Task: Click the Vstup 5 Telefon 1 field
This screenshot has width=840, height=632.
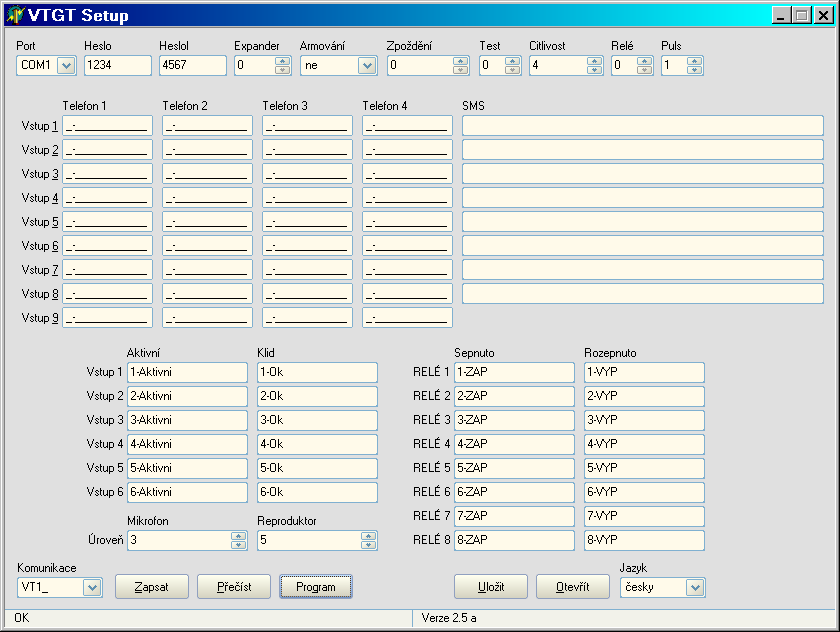Action: tap(107, 222)
